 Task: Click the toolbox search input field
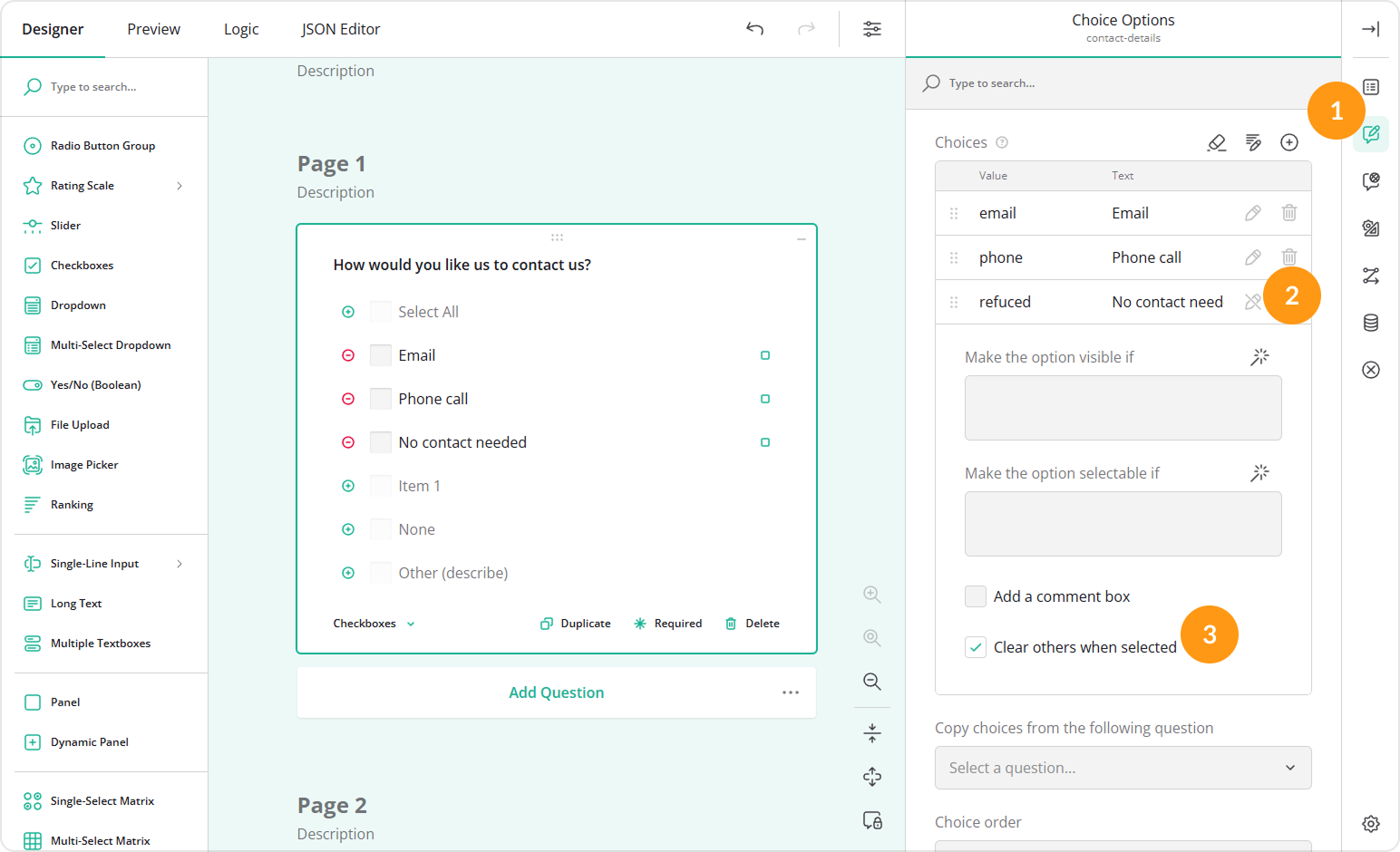coord(113,87)
